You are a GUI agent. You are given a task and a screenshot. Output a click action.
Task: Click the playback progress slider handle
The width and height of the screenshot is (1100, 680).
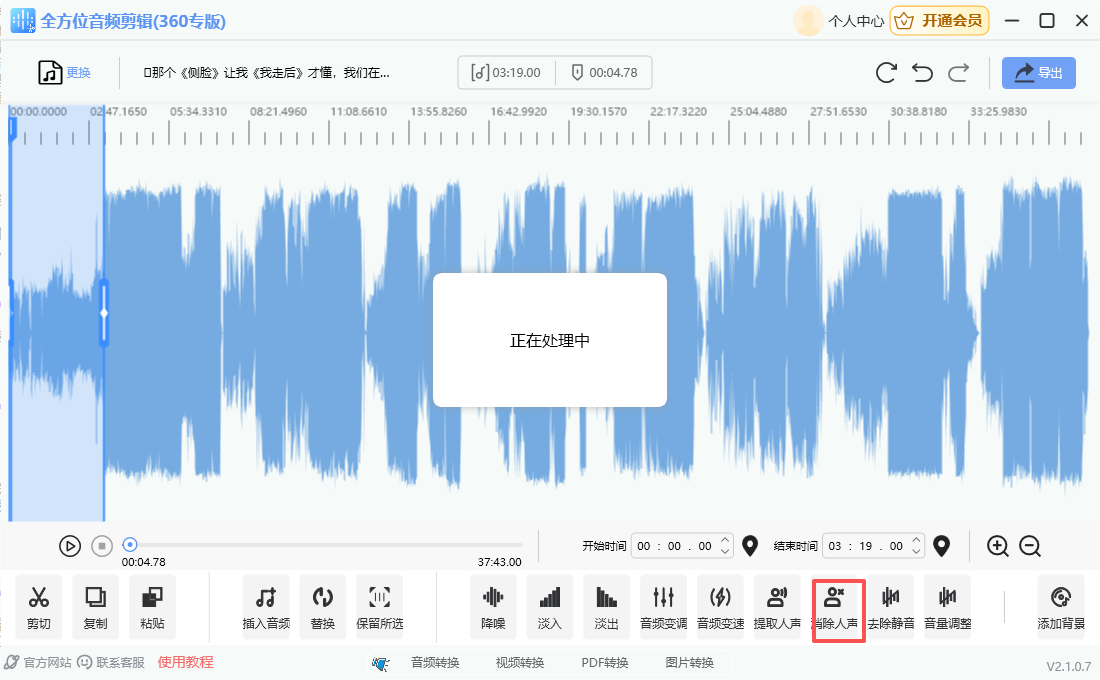(x=130, y=545)
